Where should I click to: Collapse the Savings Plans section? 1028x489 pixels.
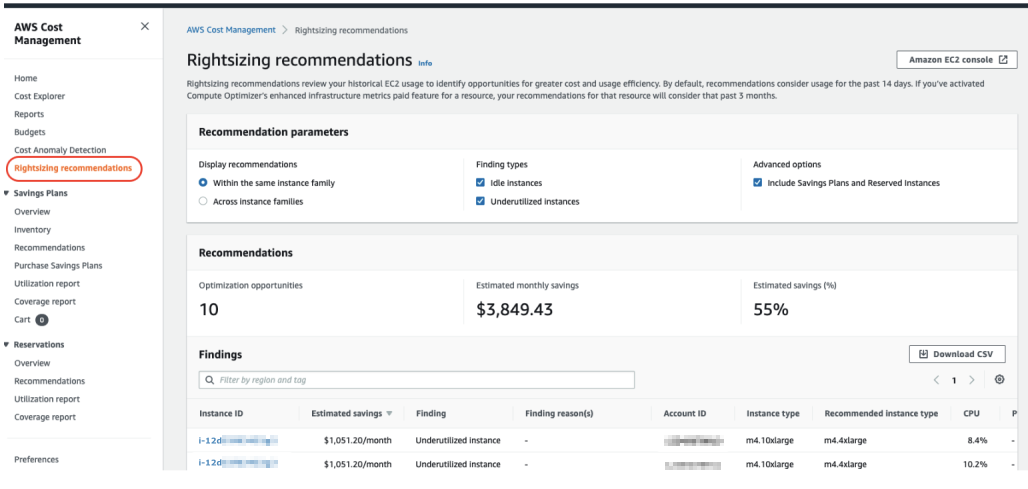coord(8,193)
